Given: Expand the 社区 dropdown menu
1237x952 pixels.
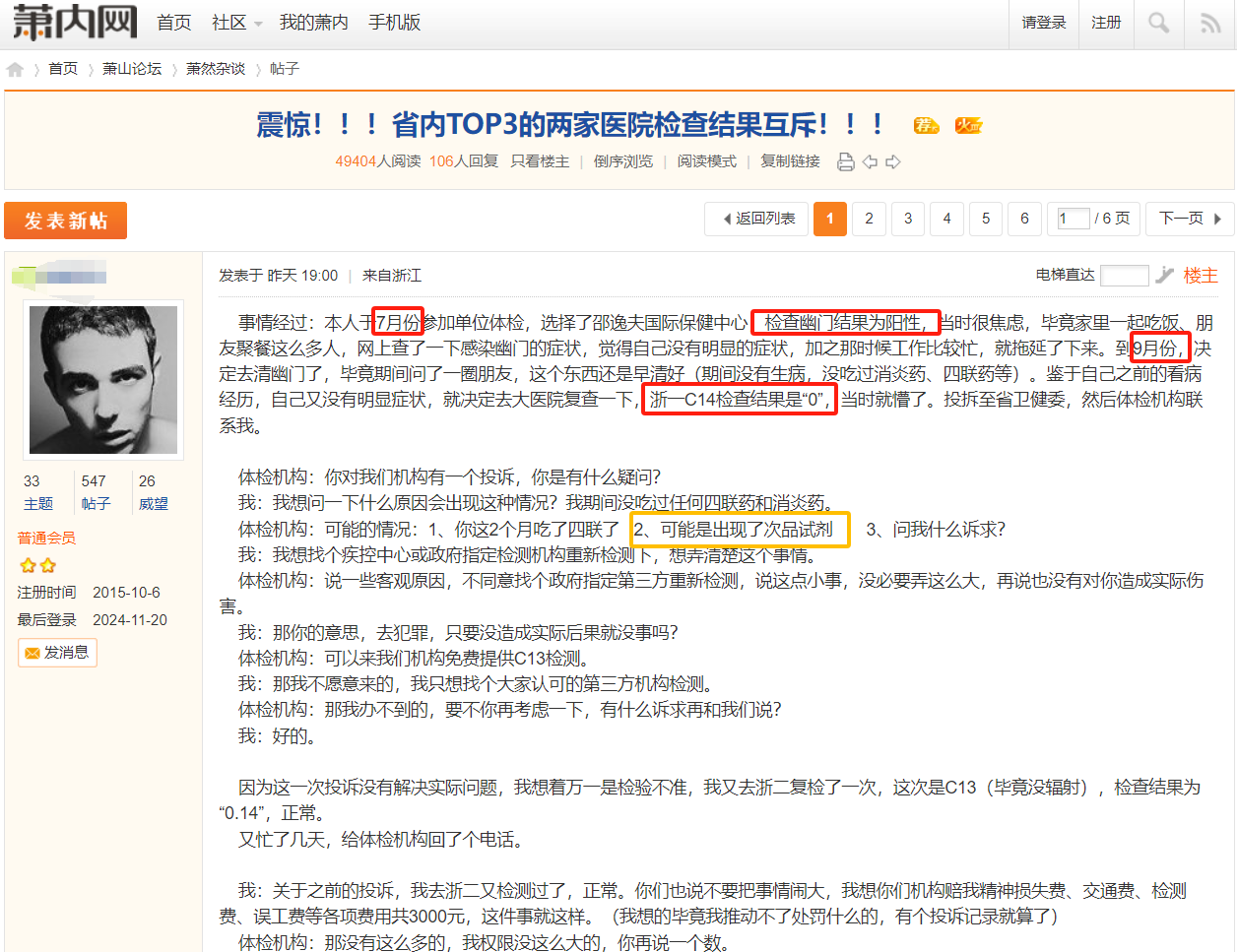Looking at the screenshot, I should [x=236, y=23].
